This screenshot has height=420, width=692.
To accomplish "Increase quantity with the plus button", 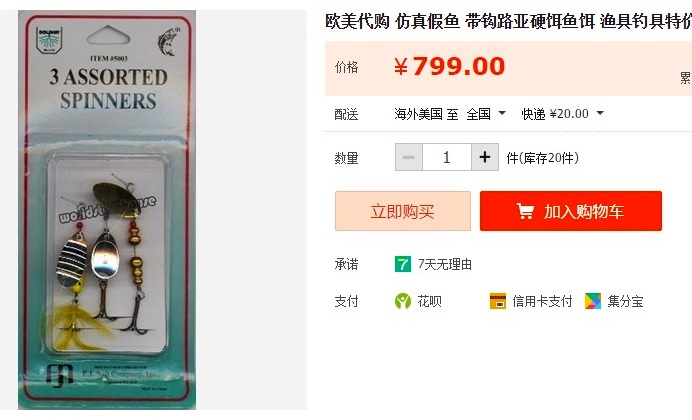I will [x=485, y=157].
